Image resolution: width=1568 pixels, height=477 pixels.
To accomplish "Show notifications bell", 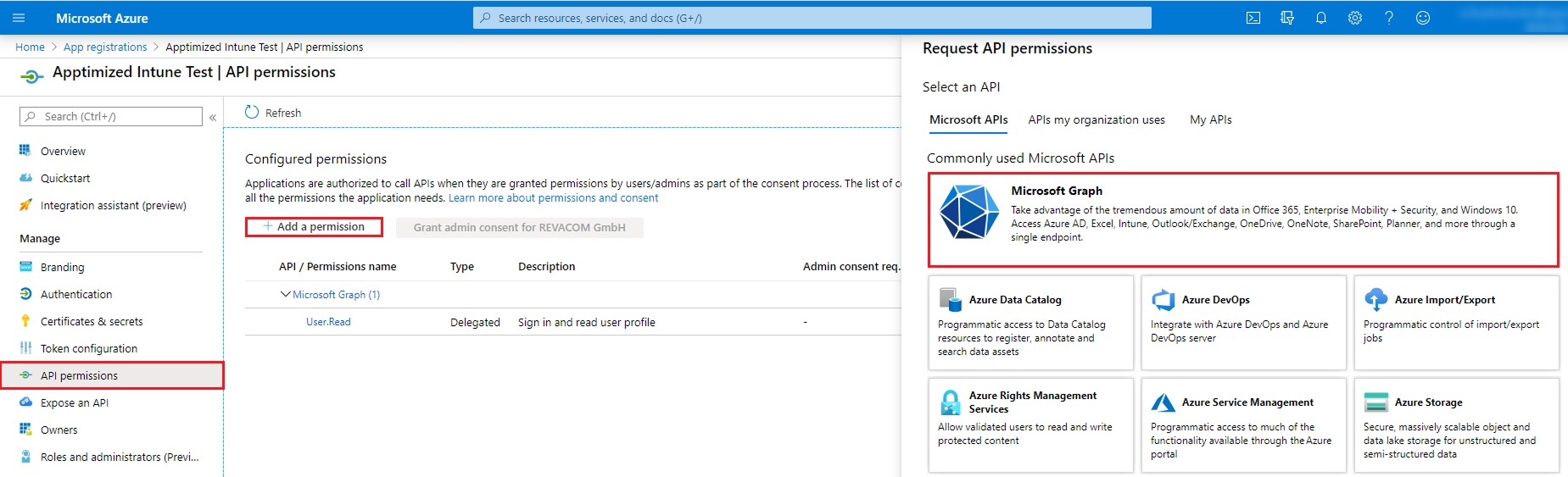I will pos(1321,18).
